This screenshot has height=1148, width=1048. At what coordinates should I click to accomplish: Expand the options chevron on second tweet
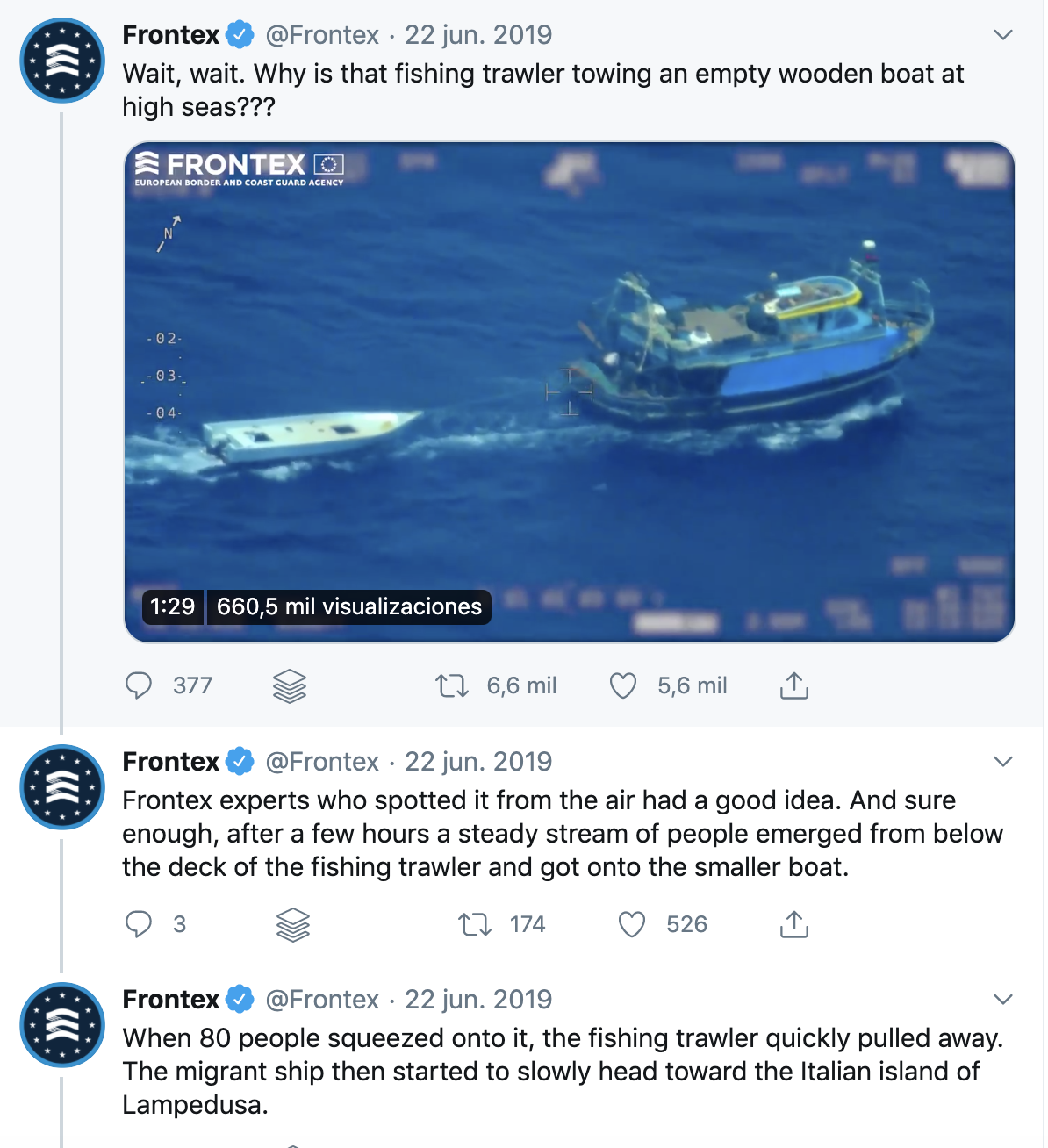[1003, 762]
